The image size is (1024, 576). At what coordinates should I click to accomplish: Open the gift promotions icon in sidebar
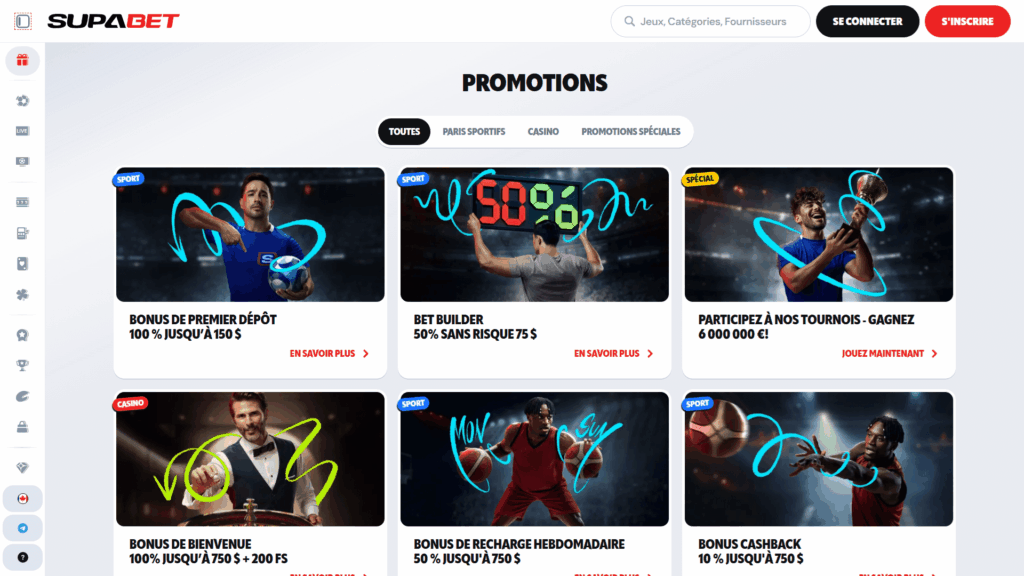click(22, 60)
